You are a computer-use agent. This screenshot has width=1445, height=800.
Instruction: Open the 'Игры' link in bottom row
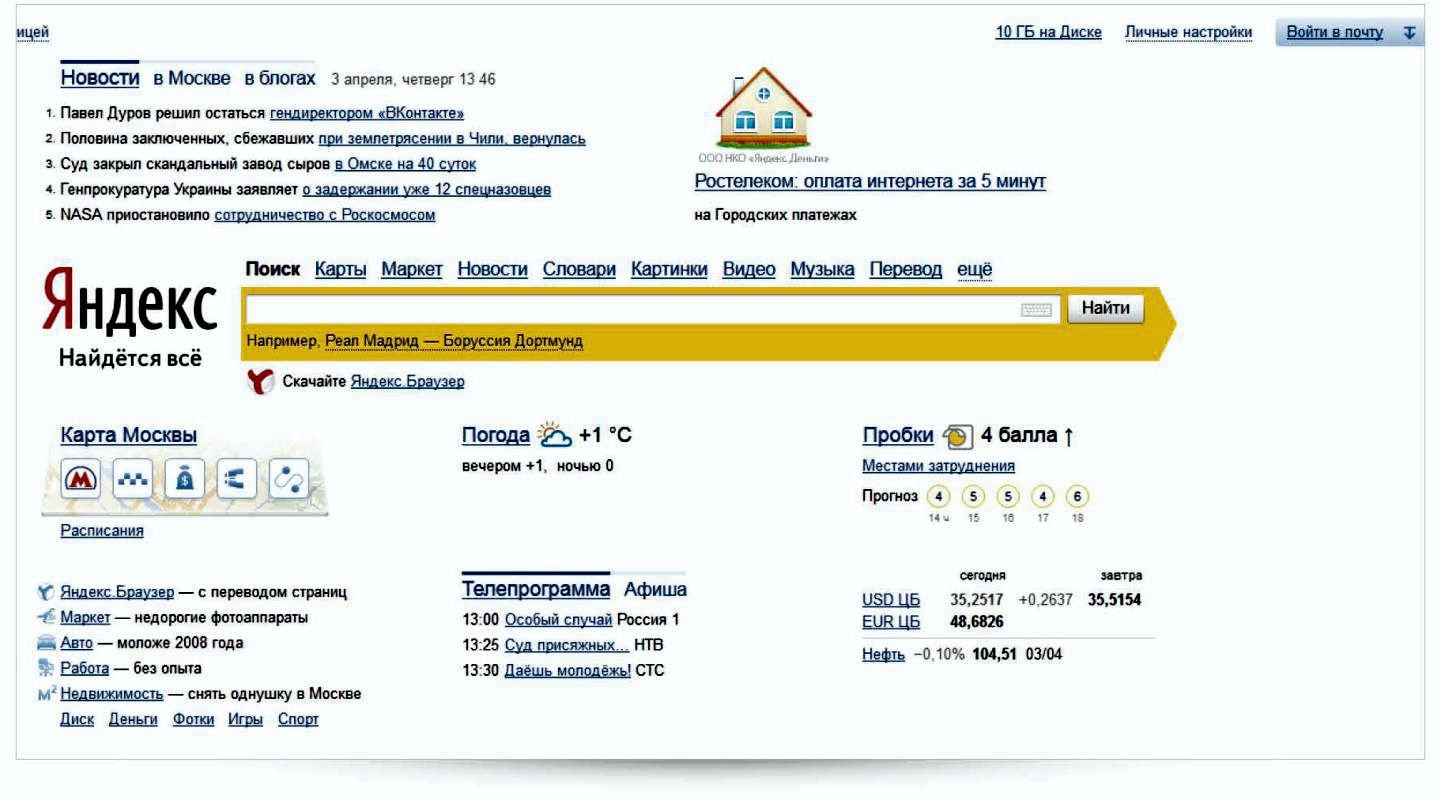click(245, 719)
